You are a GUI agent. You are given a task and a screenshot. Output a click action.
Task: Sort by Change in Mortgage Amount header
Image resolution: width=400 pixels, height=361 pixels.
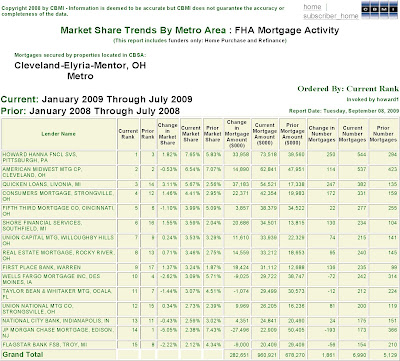tap(237, 134)
